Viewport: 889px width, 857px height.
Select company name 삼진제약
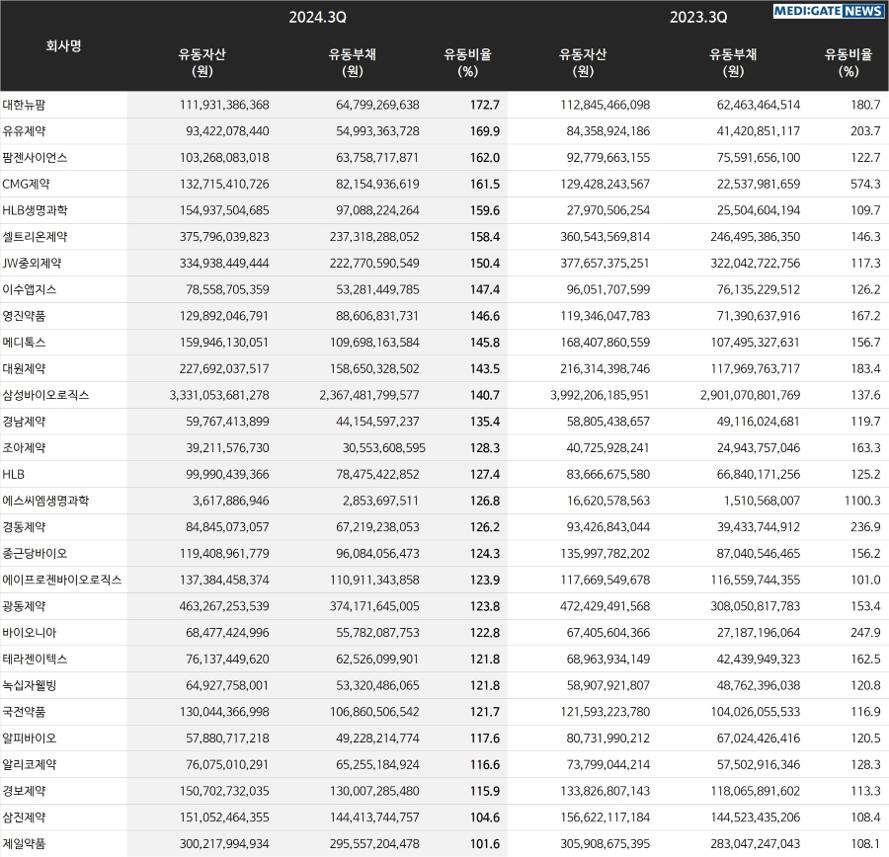click(x=24, y=817)
